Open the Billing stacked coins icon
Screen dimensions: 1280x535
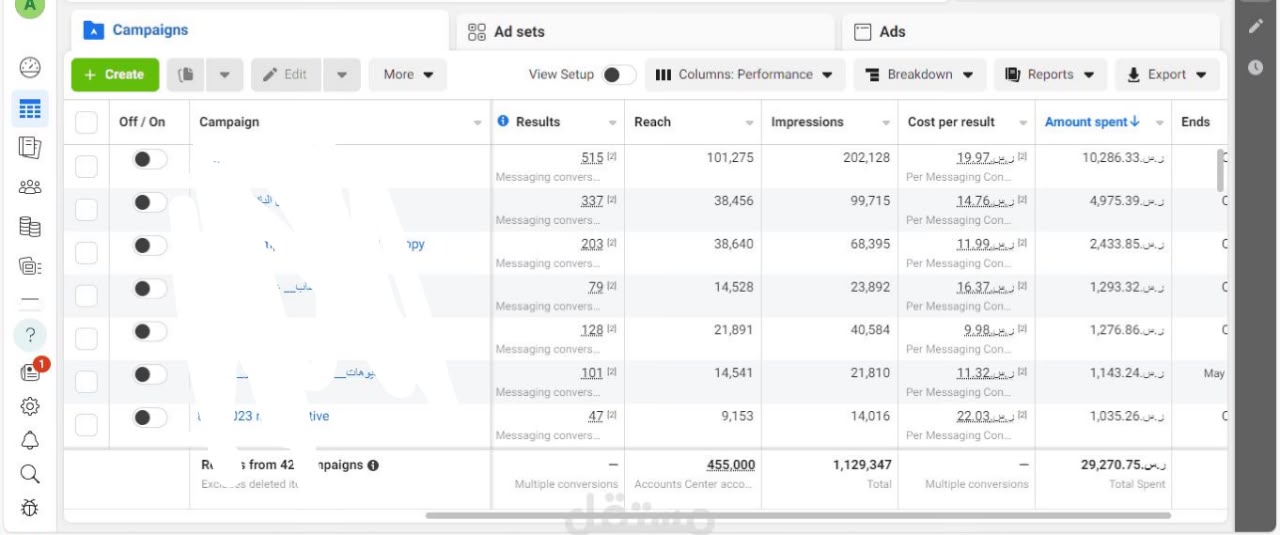pos(30,227)
